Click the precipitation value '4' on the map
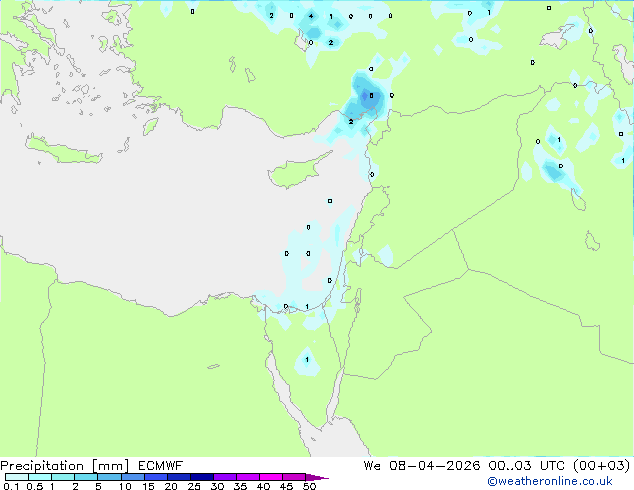This screenshot has width=634, height=490. click(x=311, y=16)
